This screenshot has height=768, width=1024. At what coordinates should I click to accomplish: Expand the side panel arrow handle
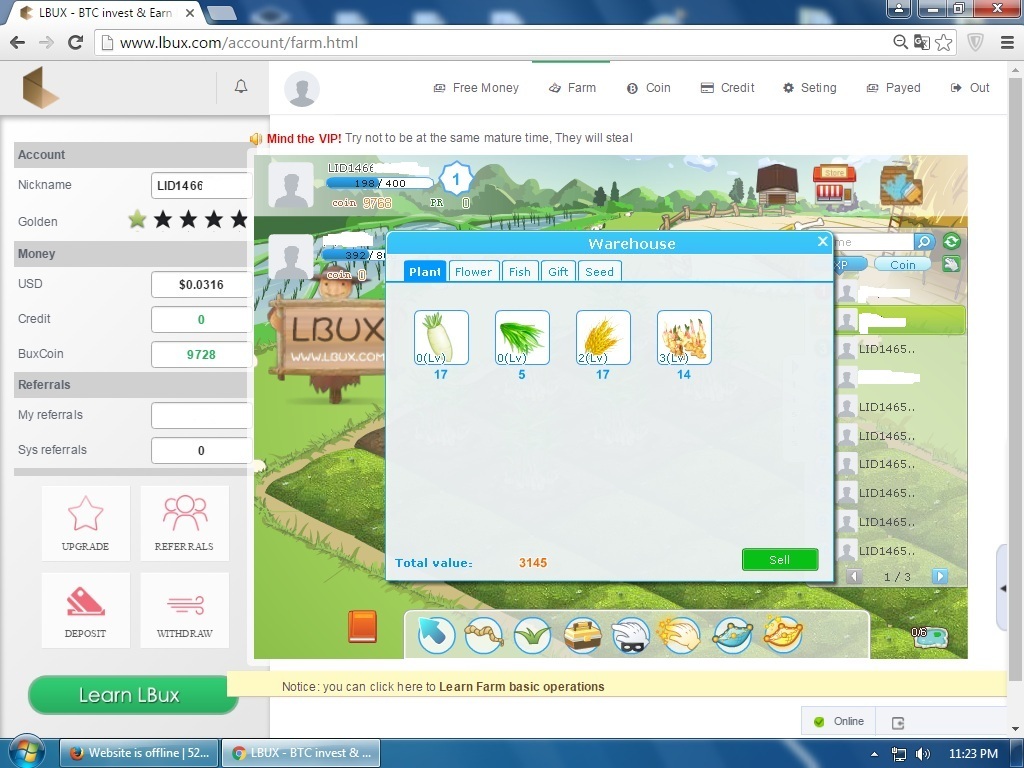(1004, 588)
